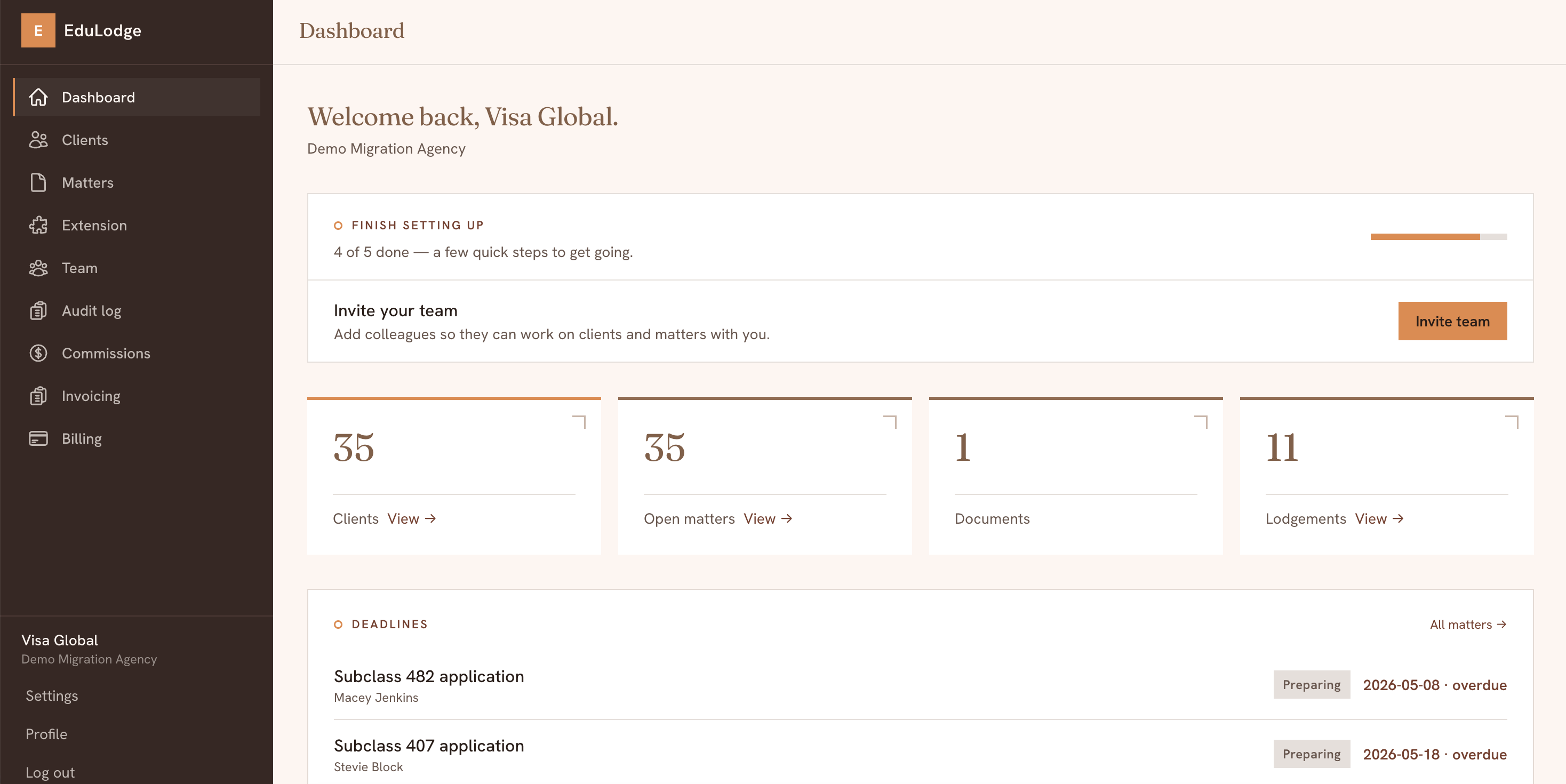1566x784 pixels.
Task: Click the Clients people icon
Action: tap(38, 140)
